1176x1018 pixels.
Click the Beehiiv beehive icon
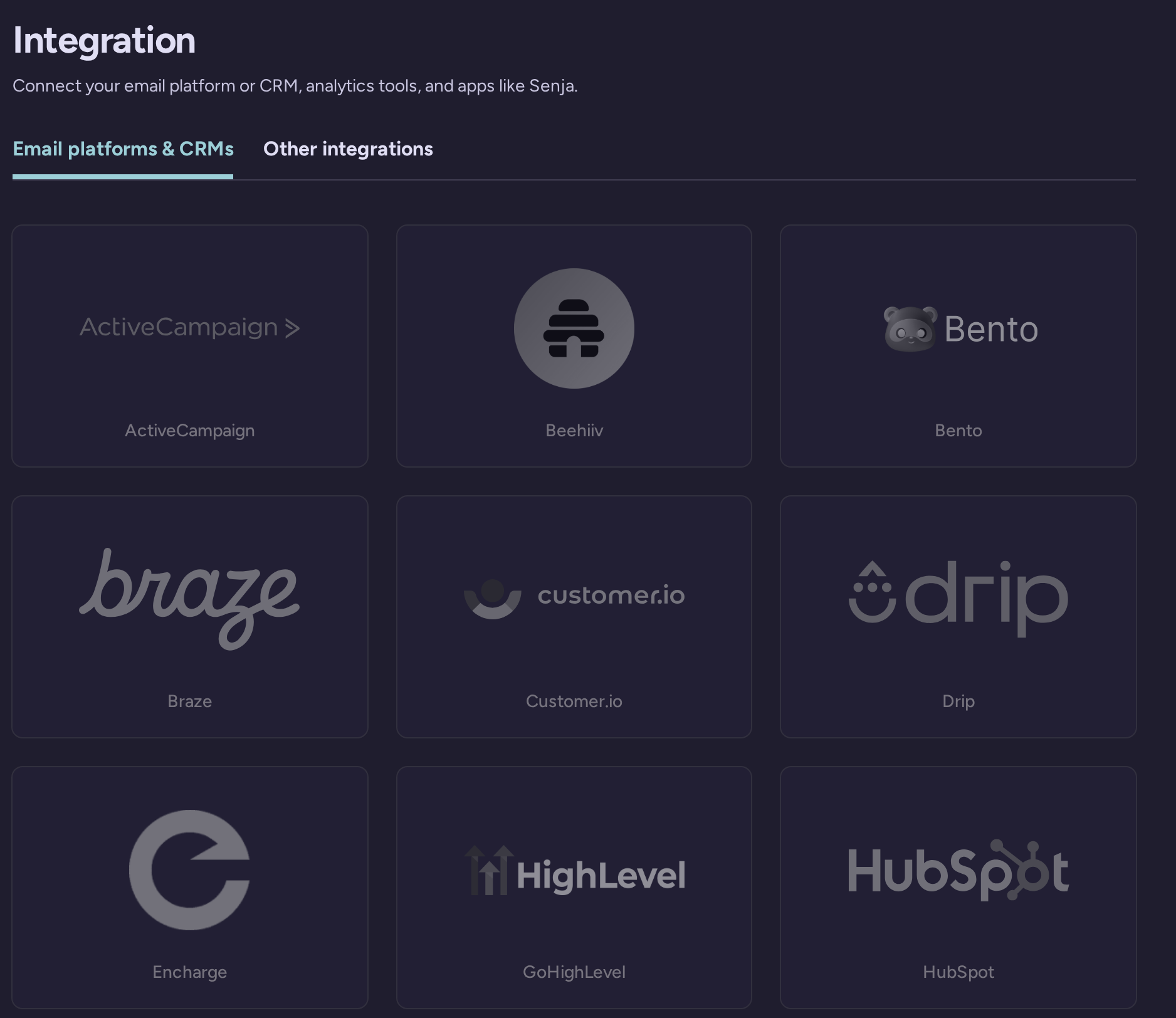(574, 328)
